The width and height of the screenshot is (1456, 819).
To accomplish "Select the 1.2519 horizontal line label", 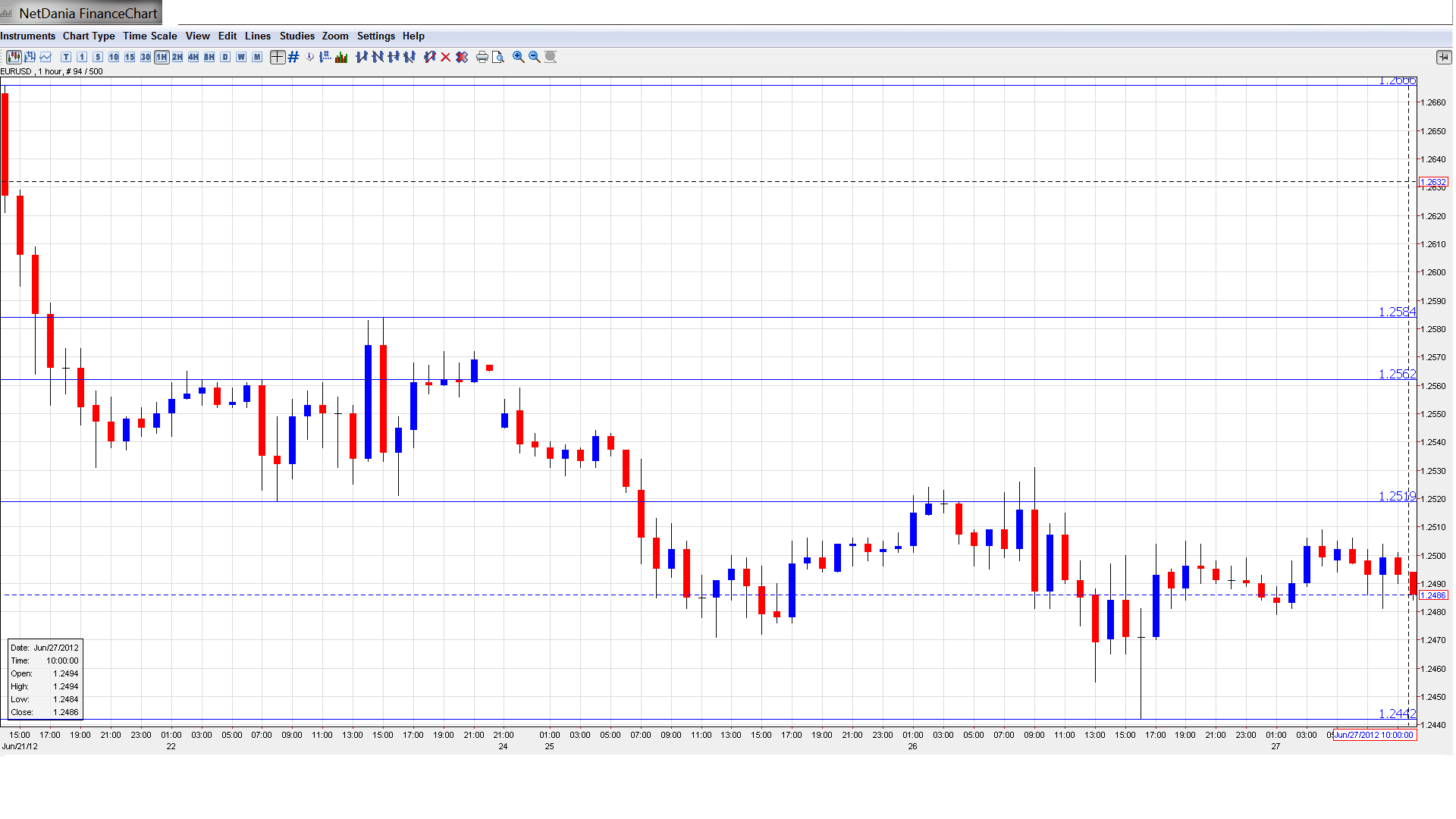I will pos(1397,496).
